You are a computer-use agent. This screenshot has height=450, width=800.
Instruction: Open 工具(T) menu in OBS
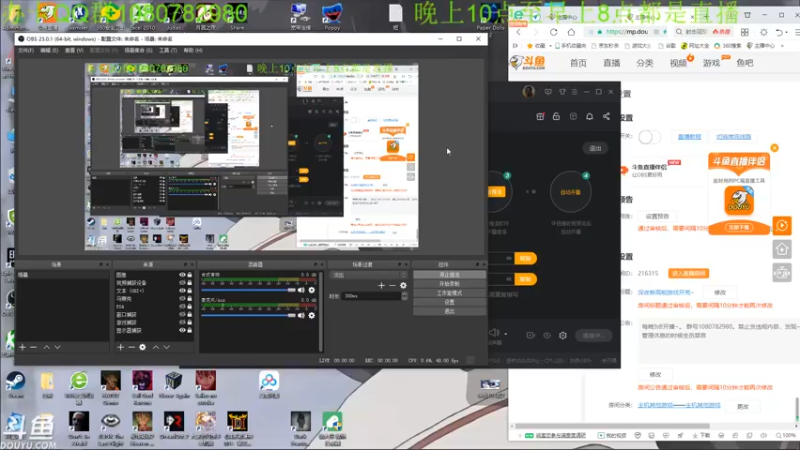click(x=168, y=51)
